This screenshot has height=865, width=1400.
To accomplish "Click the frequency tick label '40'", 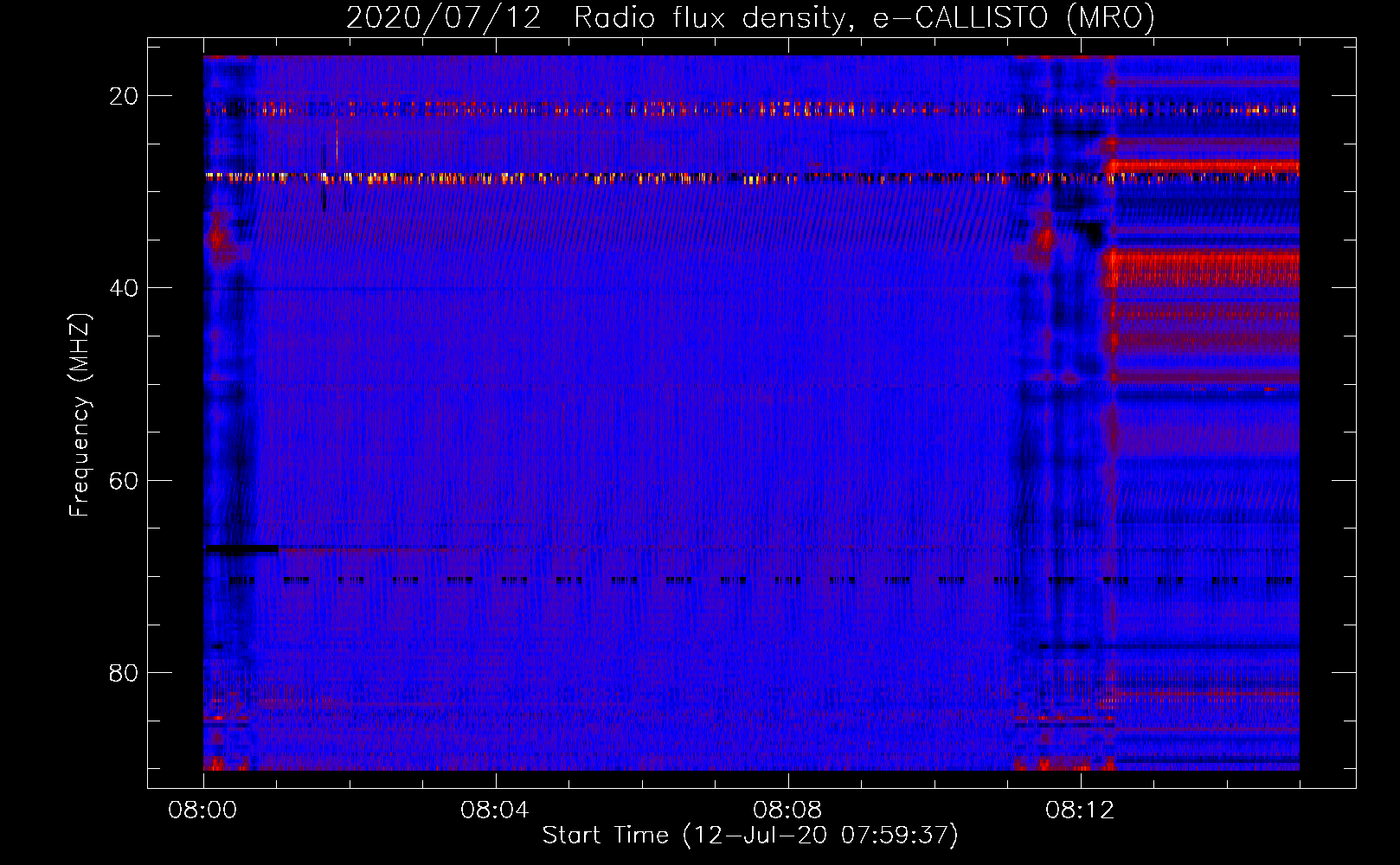I will pyautogui.click(x=125, y=288).
